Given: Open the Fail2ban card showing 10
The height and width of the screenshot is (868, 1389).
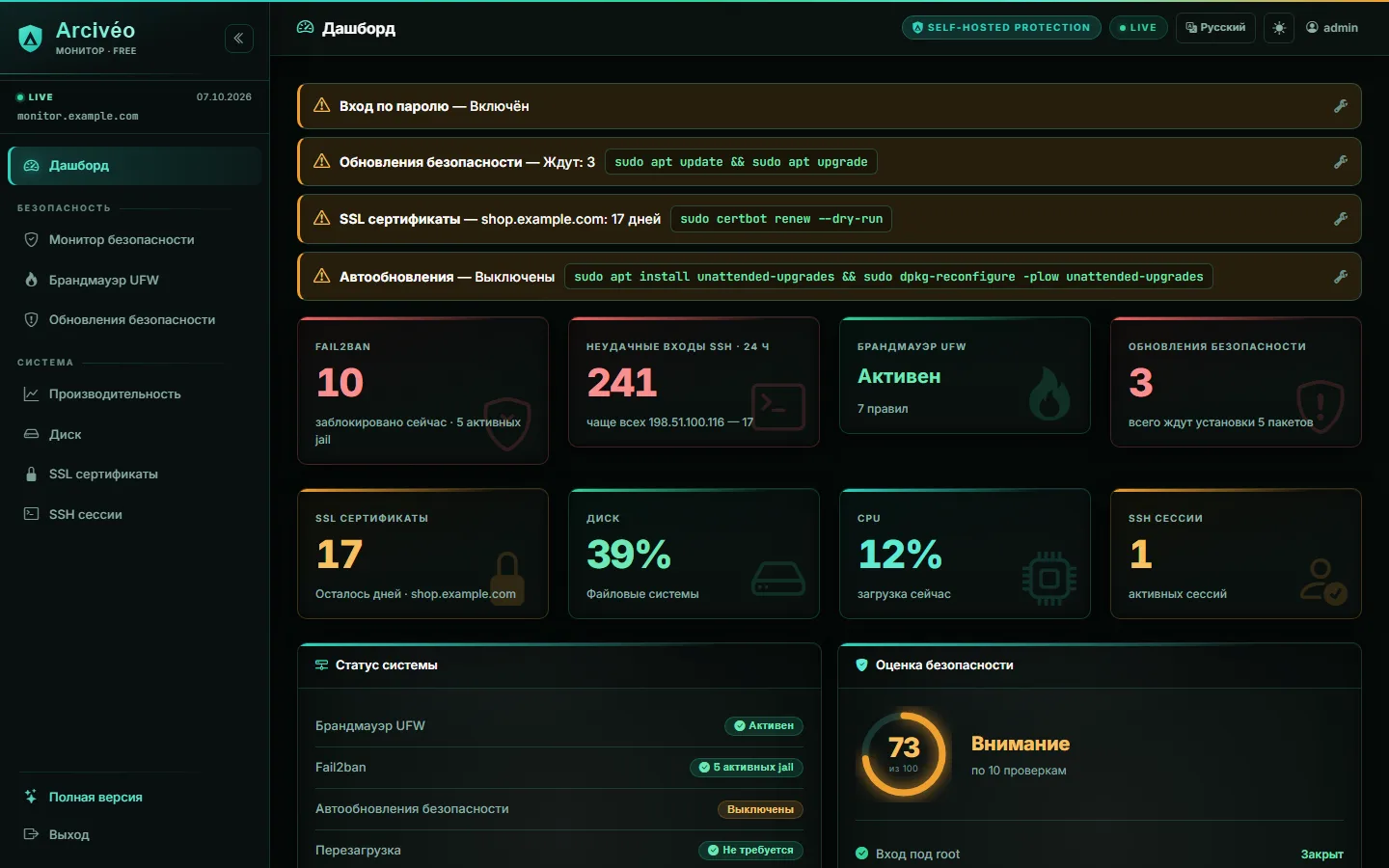Looking at the screenshot, I should click(x=423, y=391).
